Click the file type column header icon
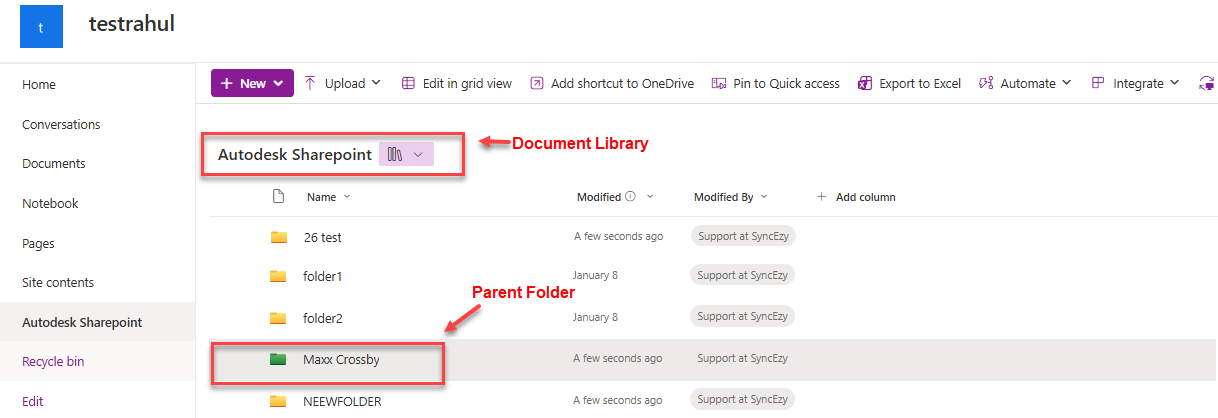The height and width of the screenshot is (418, 1218). (x=279, y=197)
